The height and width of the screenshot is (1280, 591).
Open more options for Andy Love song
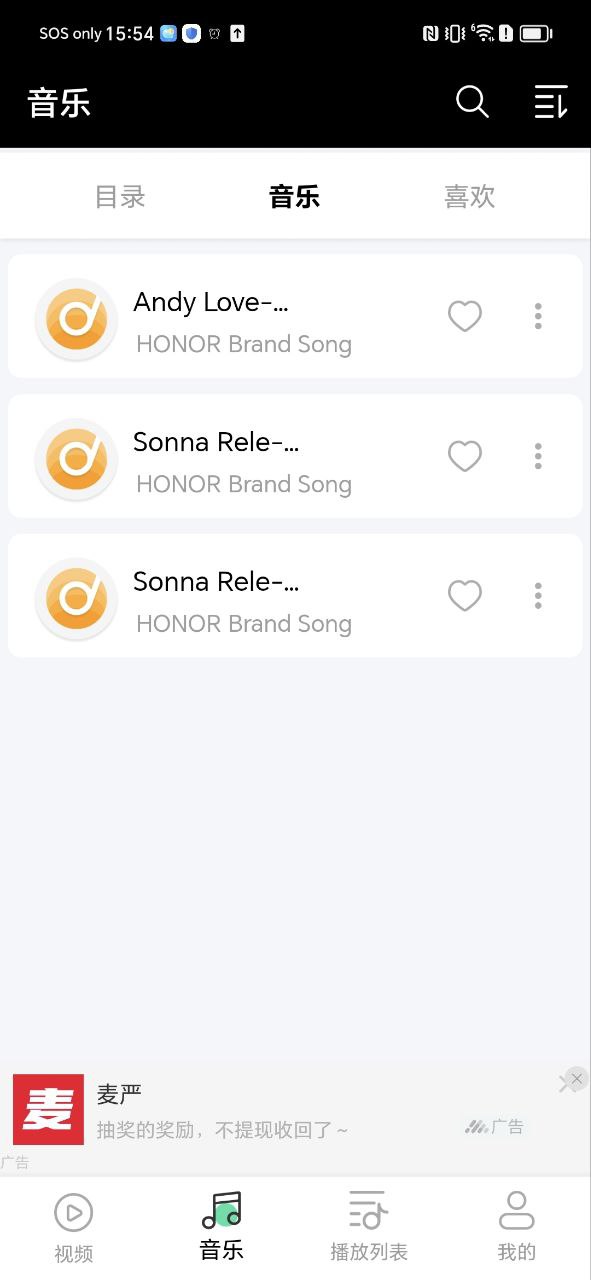coord(538,316)
